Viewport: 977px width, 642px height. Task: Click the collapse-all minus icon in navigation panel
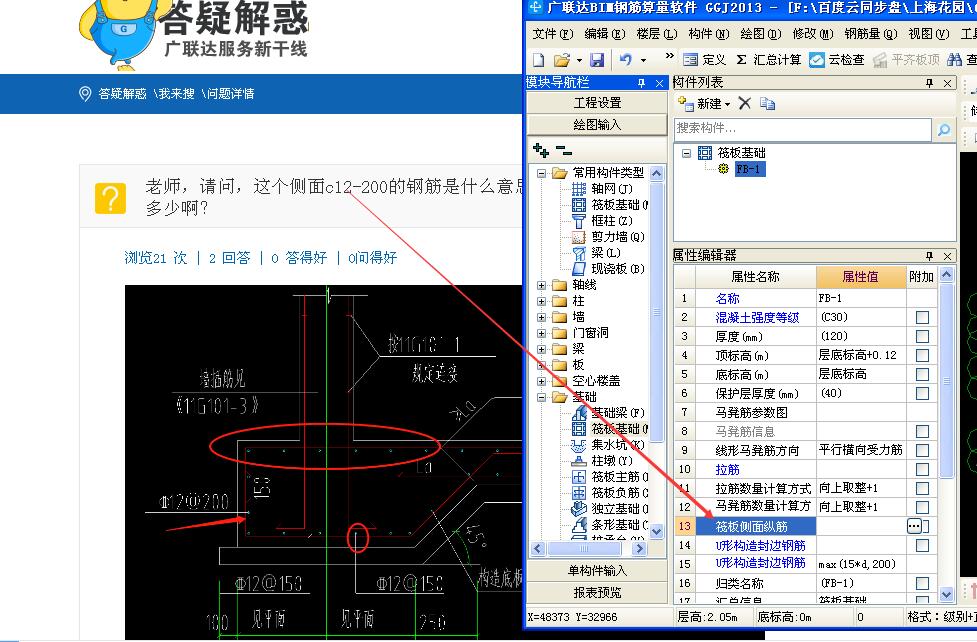[564, 150]
